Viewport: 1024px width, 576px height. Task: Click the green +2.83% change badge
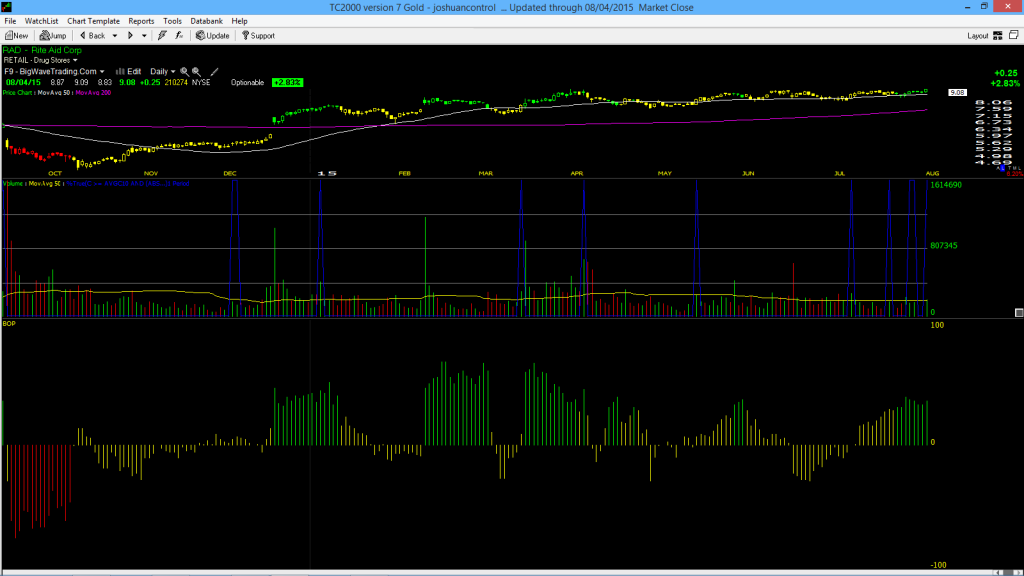287,83
